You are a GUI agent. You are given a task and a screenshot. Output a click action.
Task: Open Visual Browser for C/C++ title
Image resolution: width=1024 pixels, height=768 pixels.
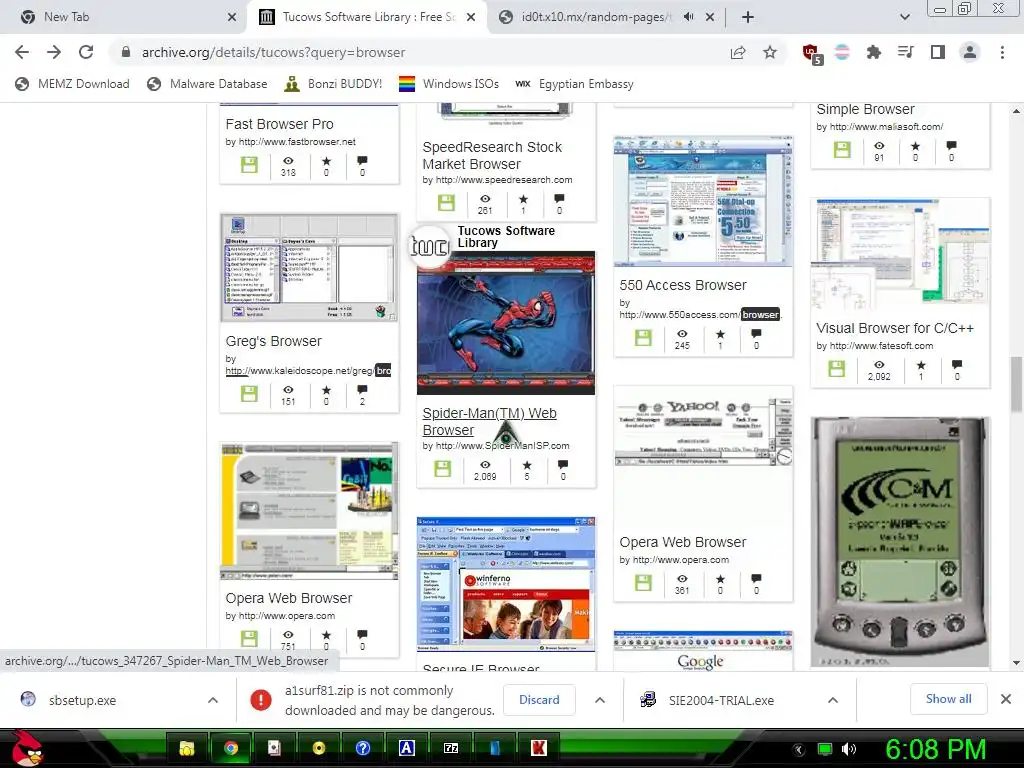coord(895,328)
